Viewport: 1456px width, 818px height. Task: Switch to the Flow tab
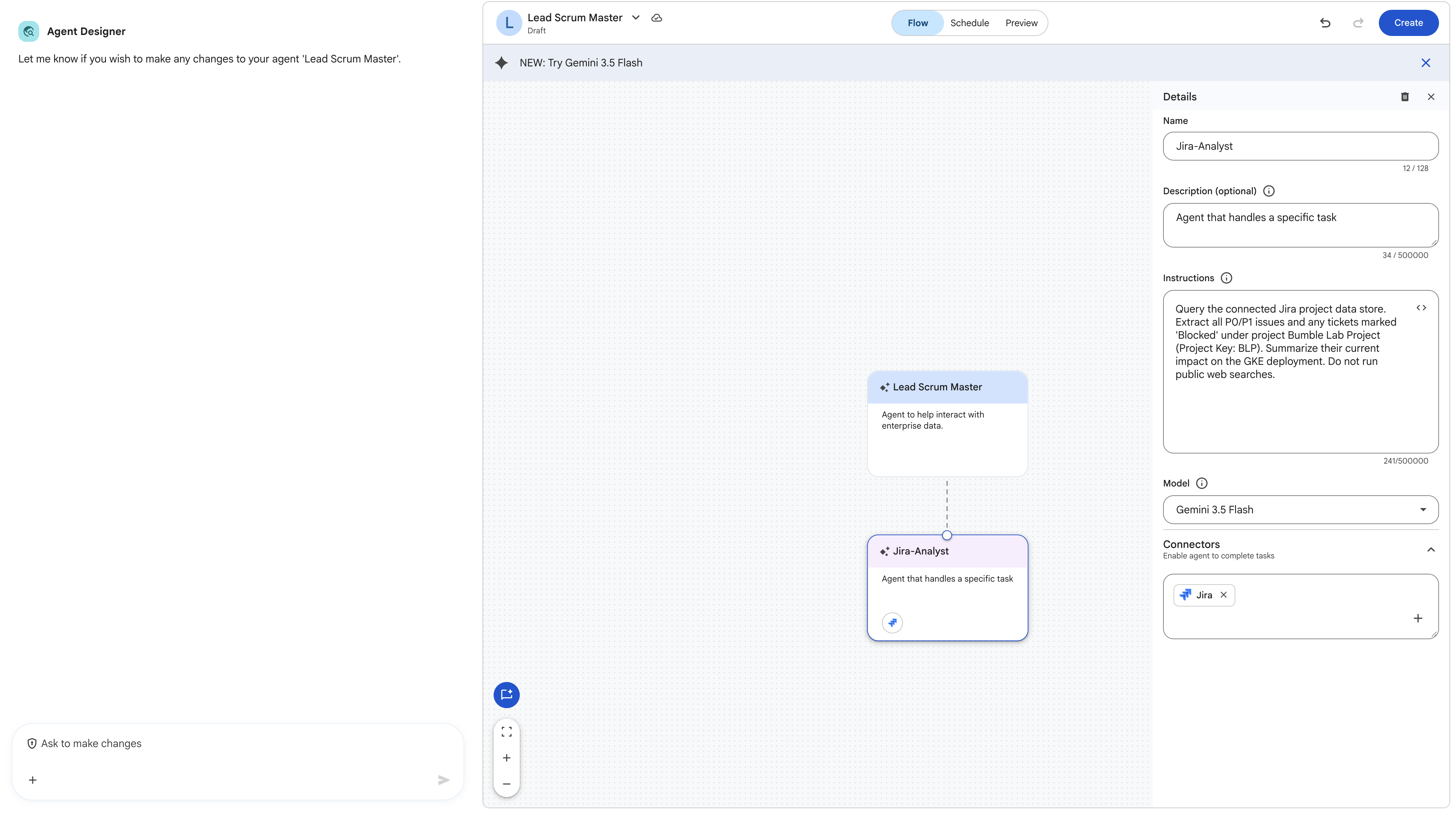pyautogui.click(x=918, y=23)
